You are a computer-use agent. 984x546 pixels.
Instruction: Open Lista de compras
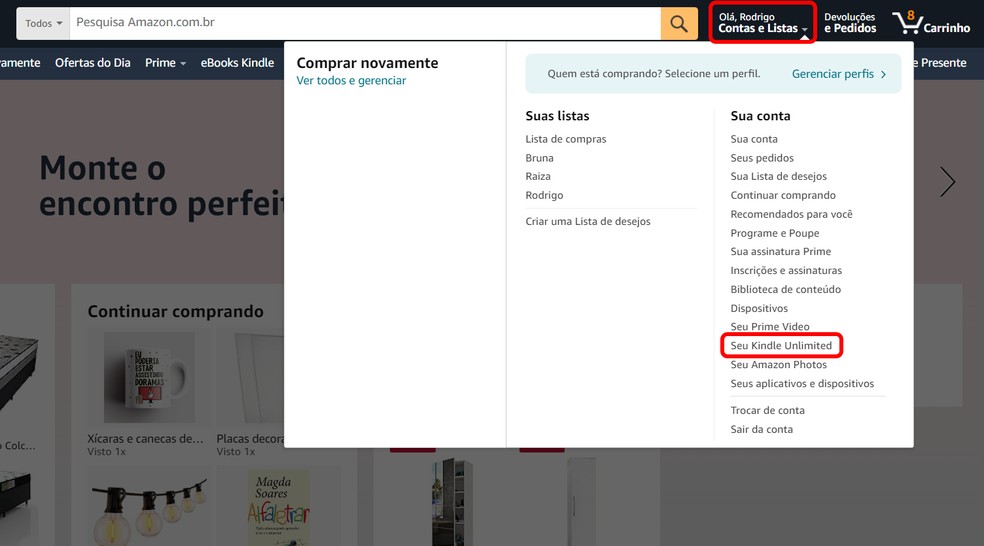point(565,139)
